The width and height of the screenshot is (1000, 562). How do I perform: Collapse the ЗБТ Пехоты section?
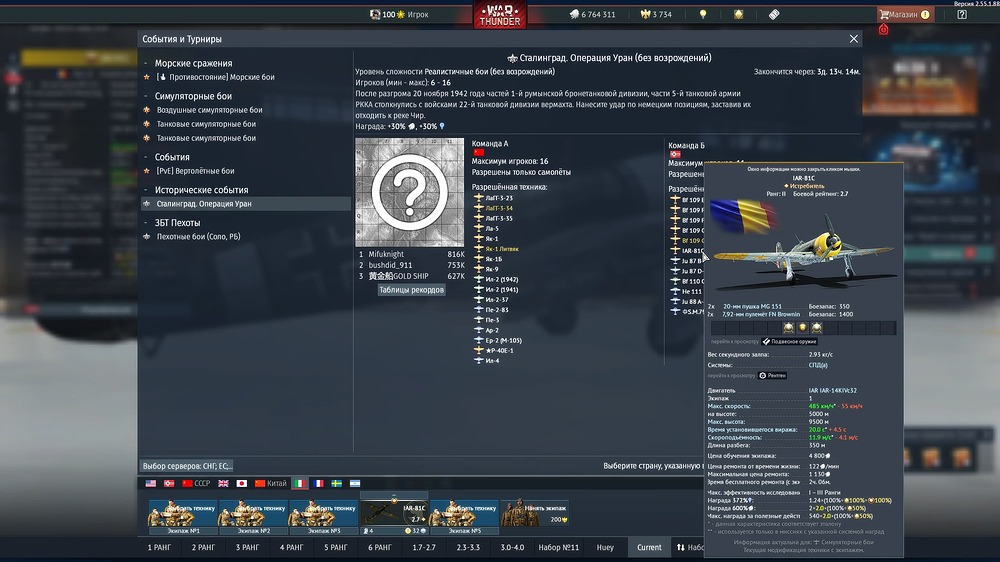(146, 223)
